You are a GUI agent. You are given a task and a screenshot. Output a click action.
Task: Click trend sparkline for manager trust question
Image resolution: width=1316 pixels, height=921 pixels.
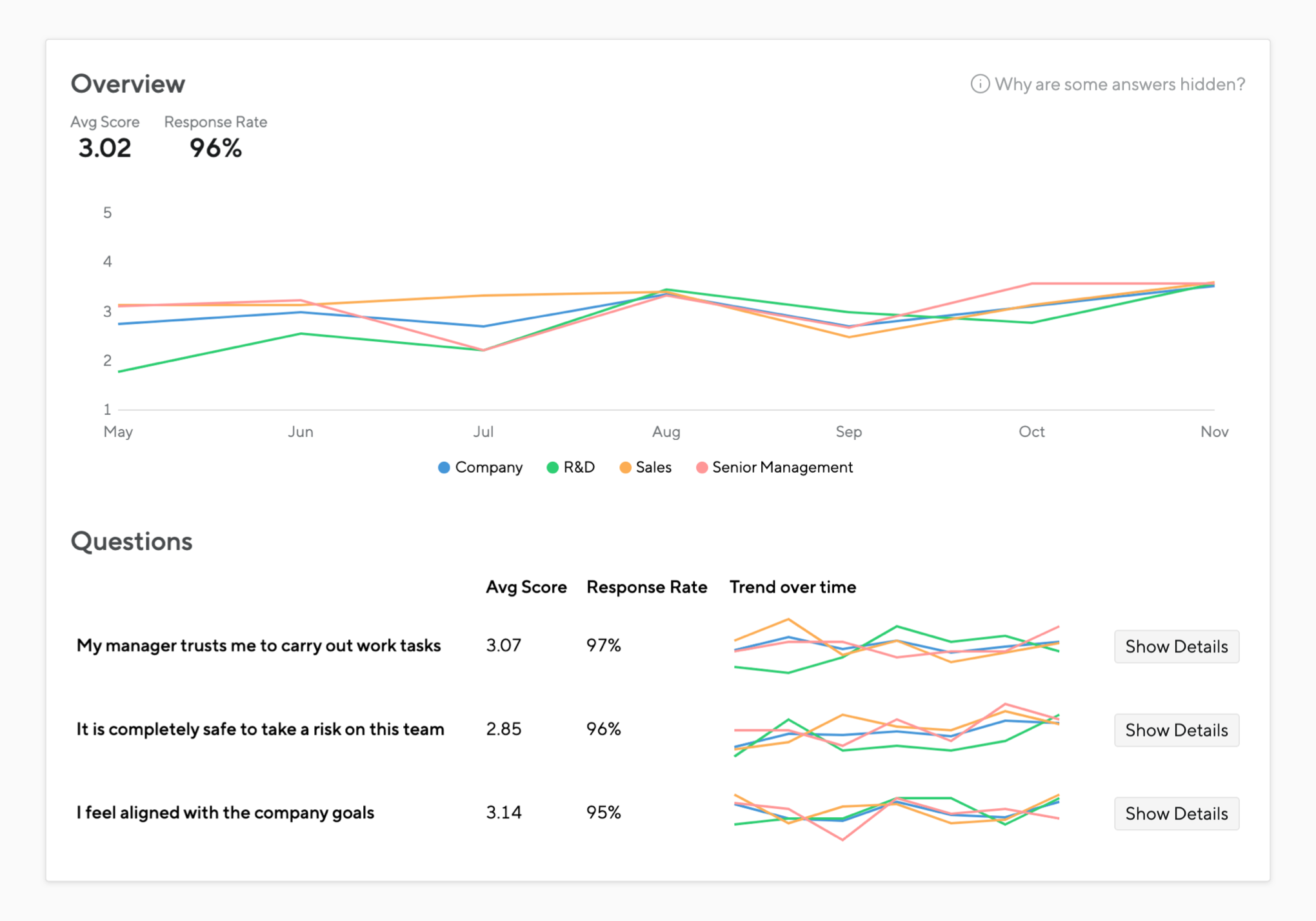(896, 647)
